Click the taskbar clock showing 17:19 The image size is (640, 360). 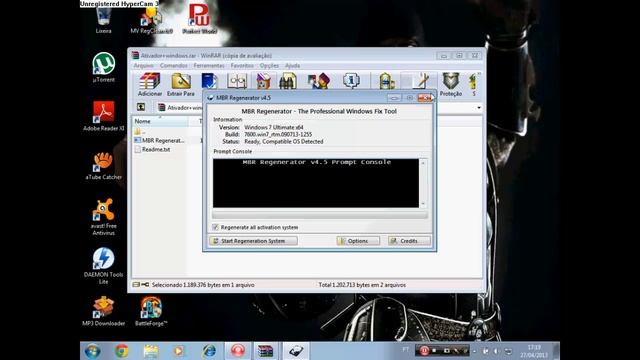click(534, 351)
